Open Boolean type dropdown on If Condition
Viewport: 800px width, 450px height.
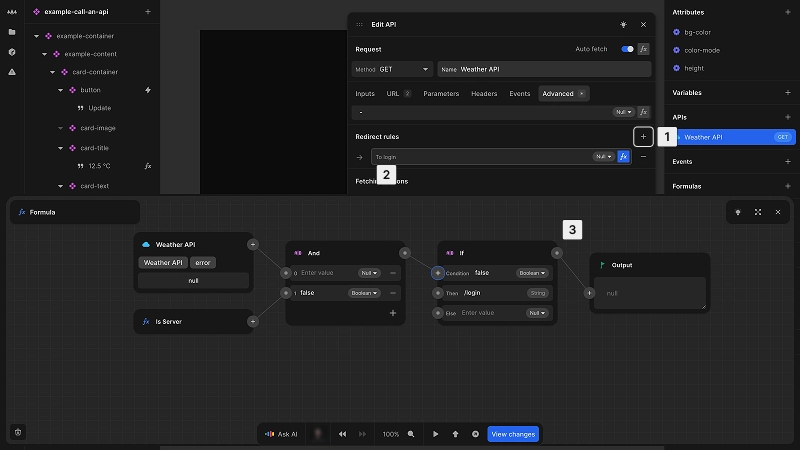[x=532, y=273]
